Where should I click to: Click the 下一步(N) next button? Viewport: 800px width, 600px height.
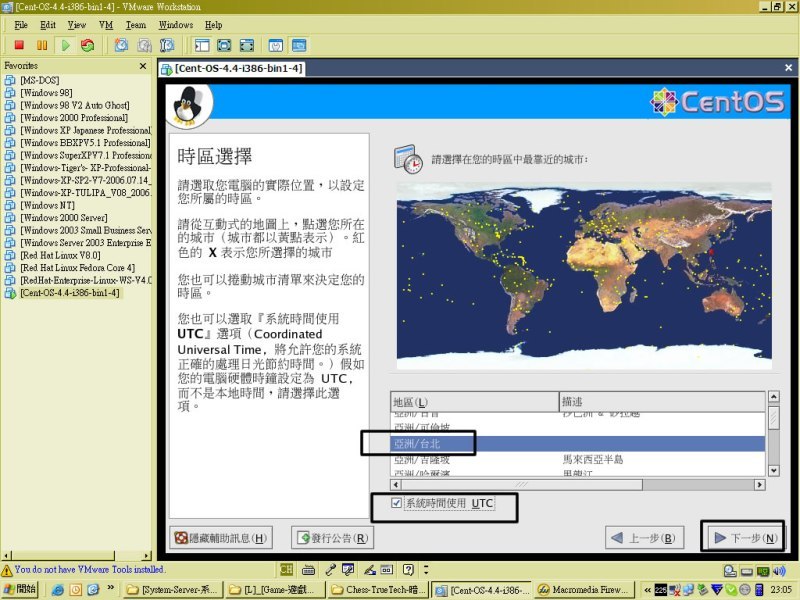pyautogui.click(x=745, y=538)
